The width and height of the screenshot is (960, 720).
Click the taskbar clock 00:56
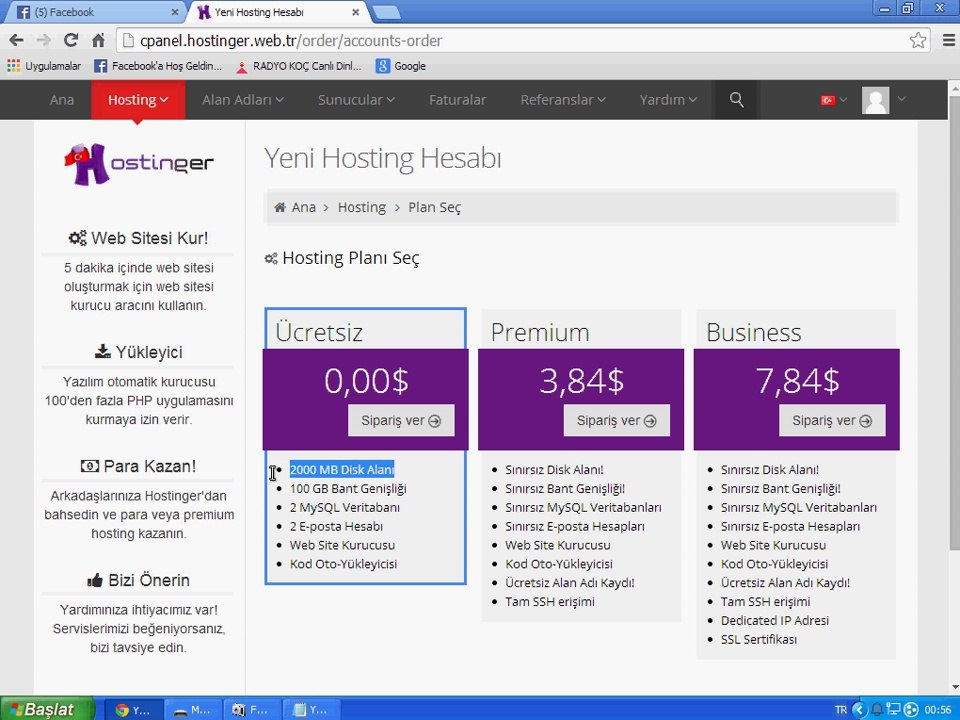[937, 710]
